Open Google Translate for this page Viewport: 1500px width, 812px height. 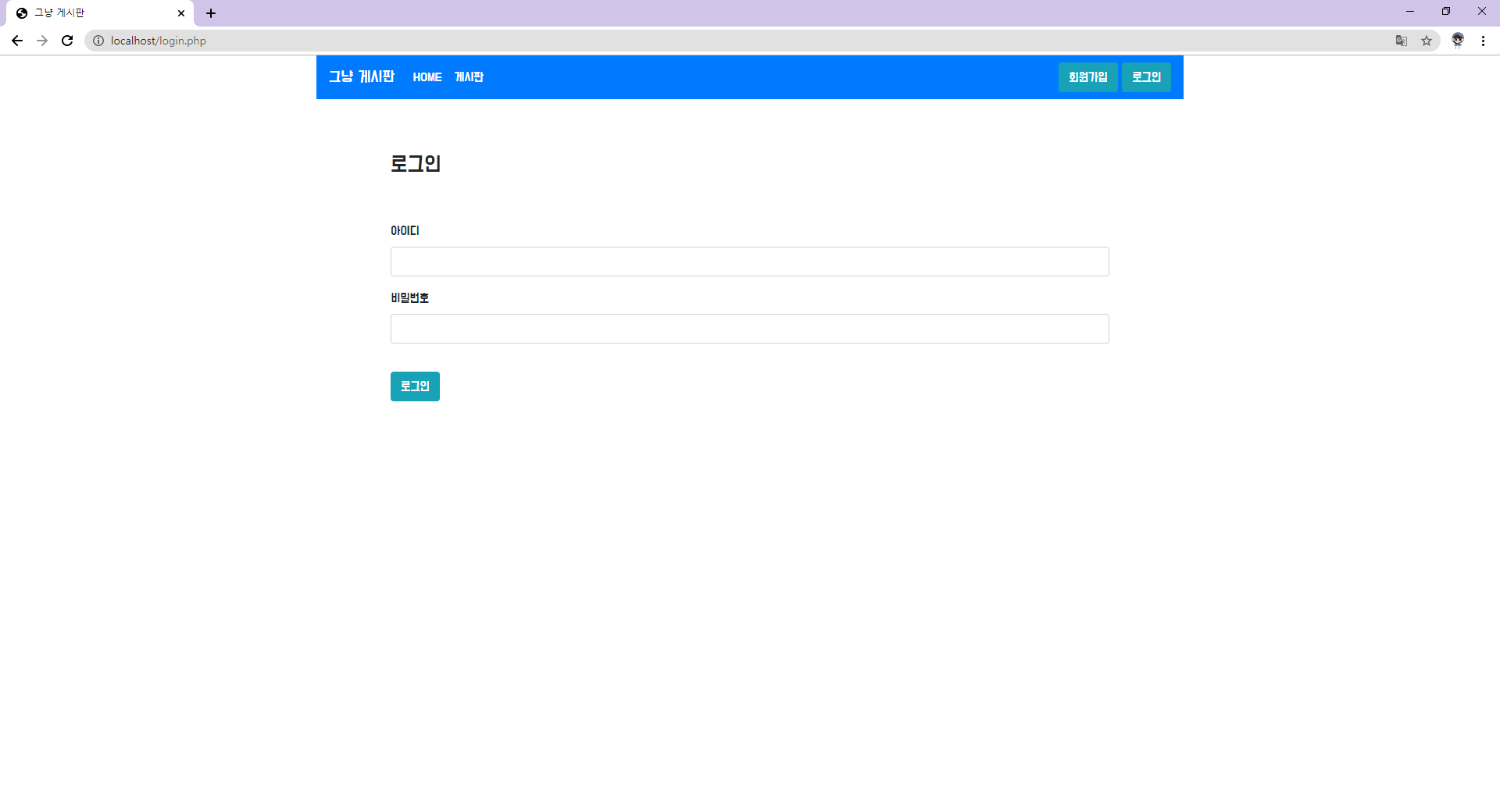pos(1401,41)
